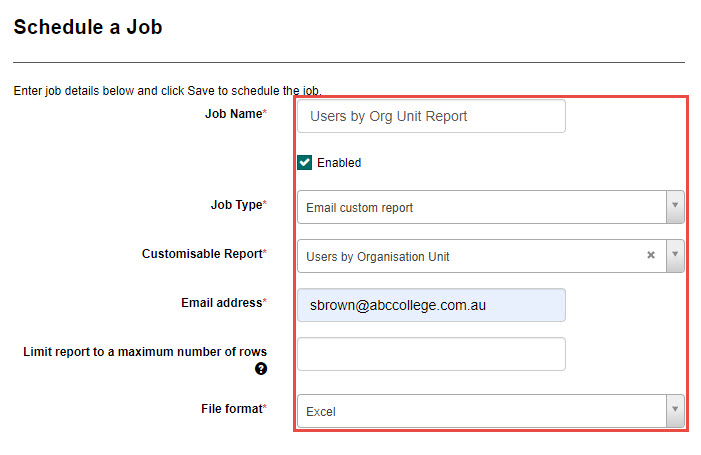The width and height of the screenshot is (701, 455).
Task: Click the "Email custom report" selected value
Action: 360,208
